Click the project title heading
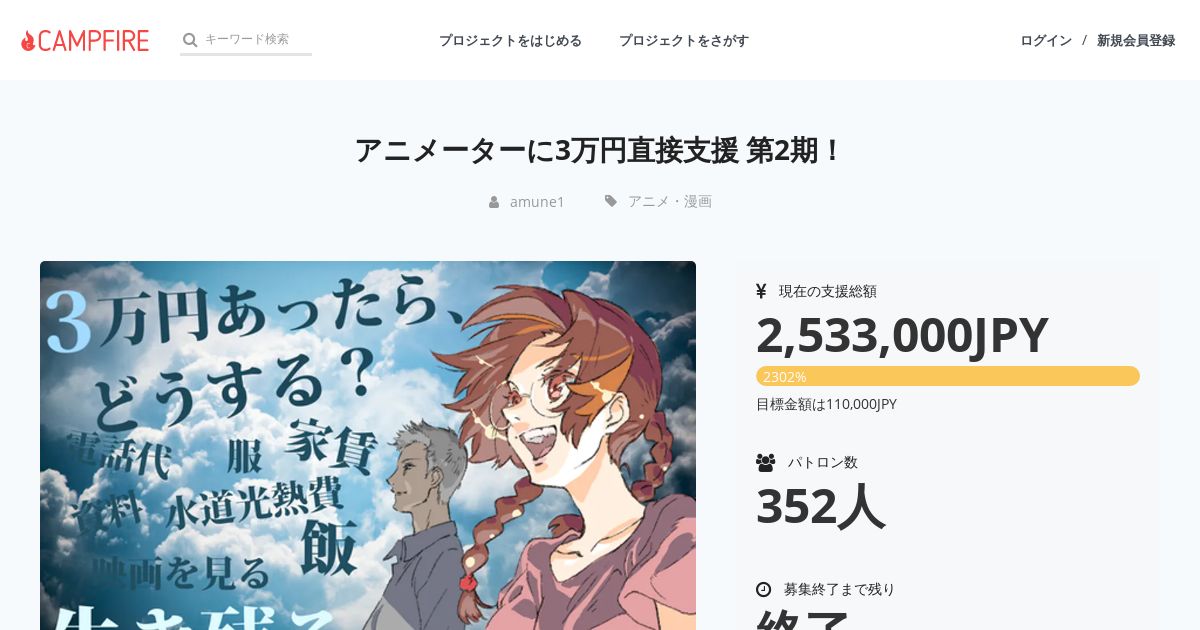The height and width of the screenshot is (630, 1200). pos(600,150)
